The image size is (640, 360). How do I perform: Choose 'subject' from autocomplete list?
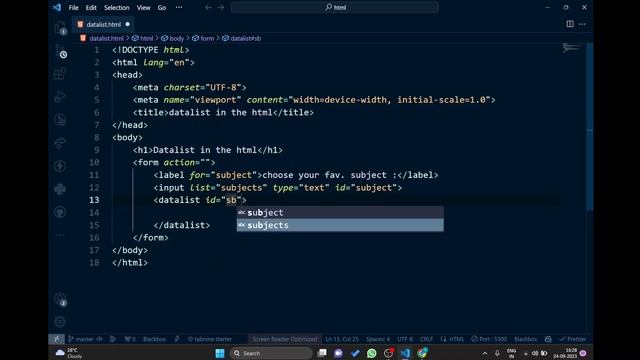[340, 212]
